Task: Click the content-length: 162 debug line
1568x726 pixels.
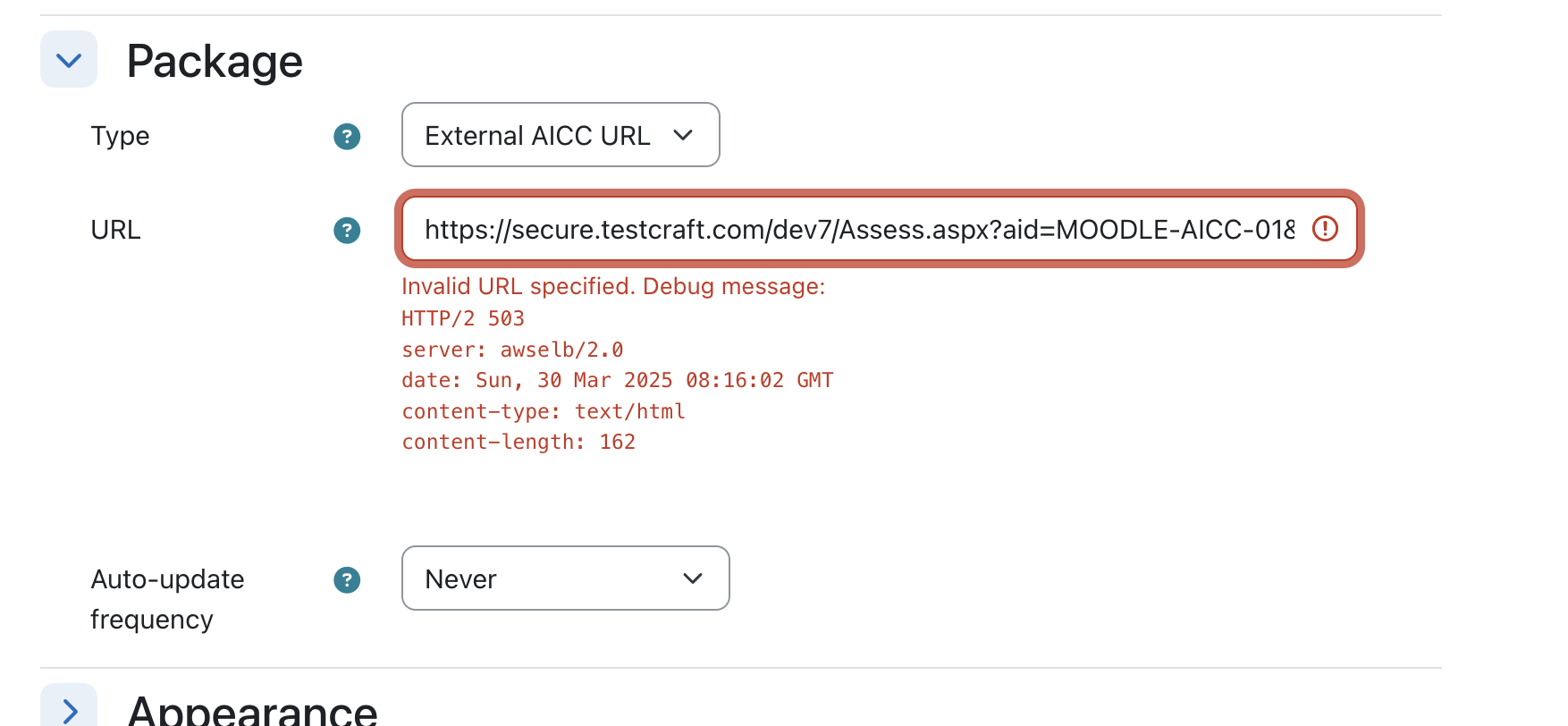Action: (x=518, y=442)
